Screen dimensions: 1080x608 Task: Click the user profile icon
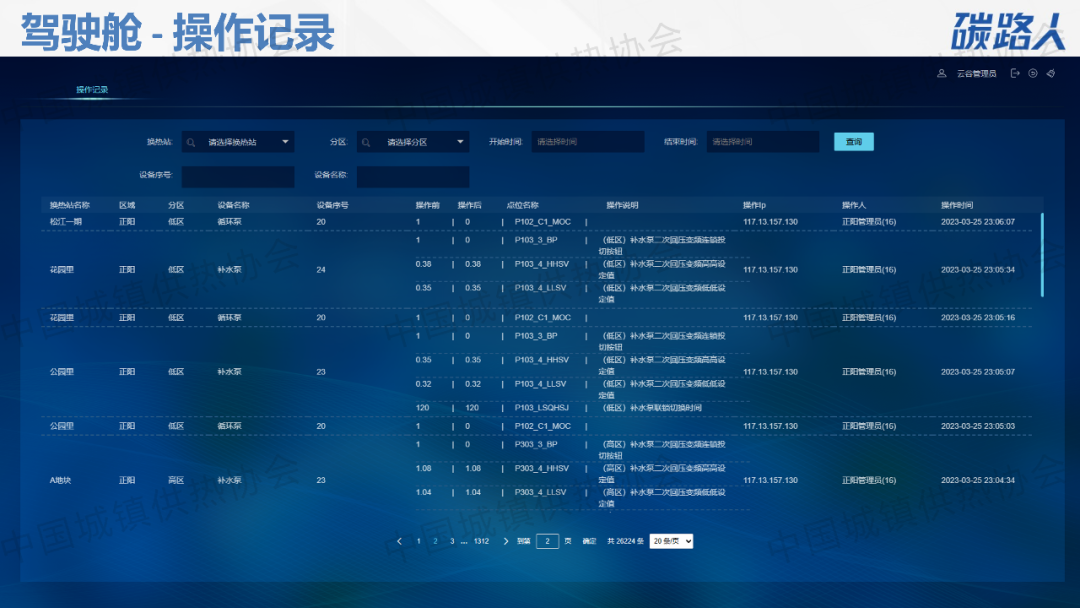click(x=941, y=73)
